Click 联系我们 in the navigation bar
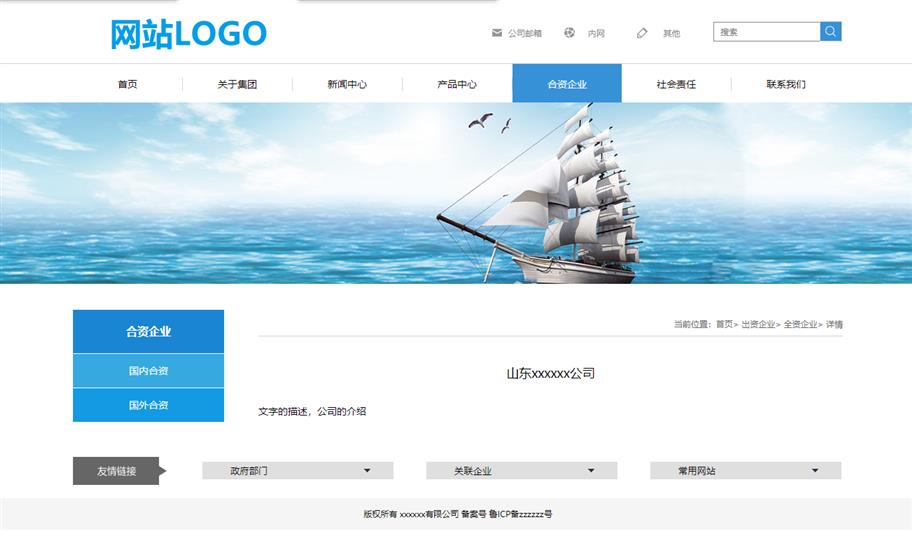 786,84
